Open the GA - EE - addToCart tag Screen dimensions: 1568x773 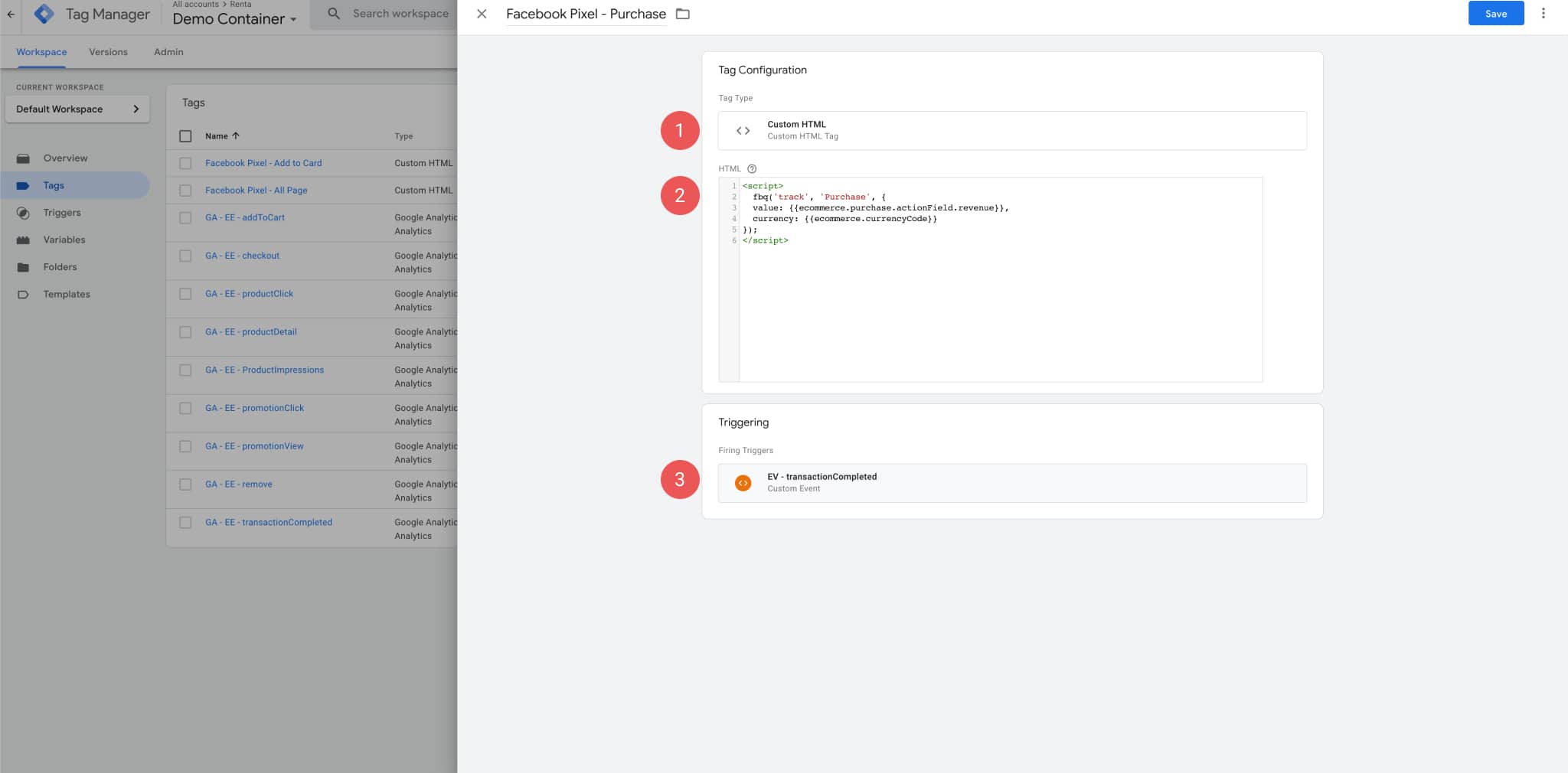point(245,217)
